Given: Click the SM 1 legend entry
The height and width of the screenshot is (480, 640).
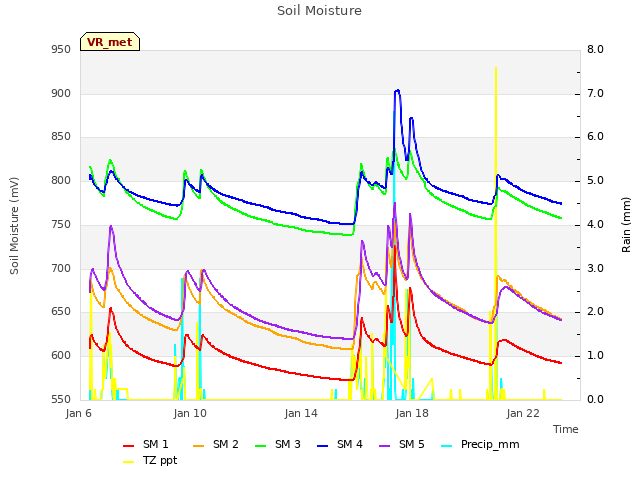Looking at the screenshot, I should (x=146, y=444).
